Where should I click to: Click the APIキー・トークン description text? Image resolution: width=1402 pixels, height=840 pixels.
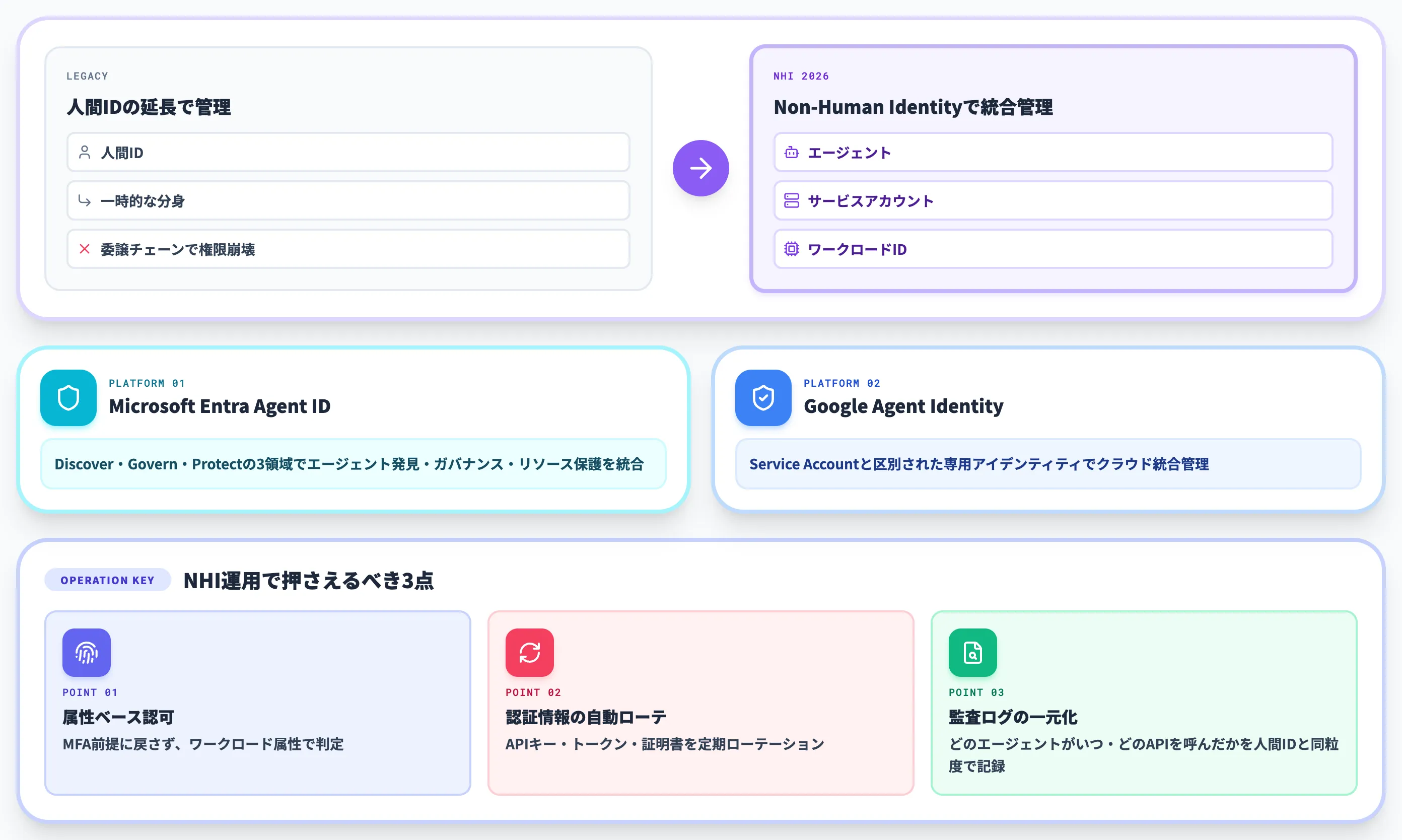tap(665, 744)
